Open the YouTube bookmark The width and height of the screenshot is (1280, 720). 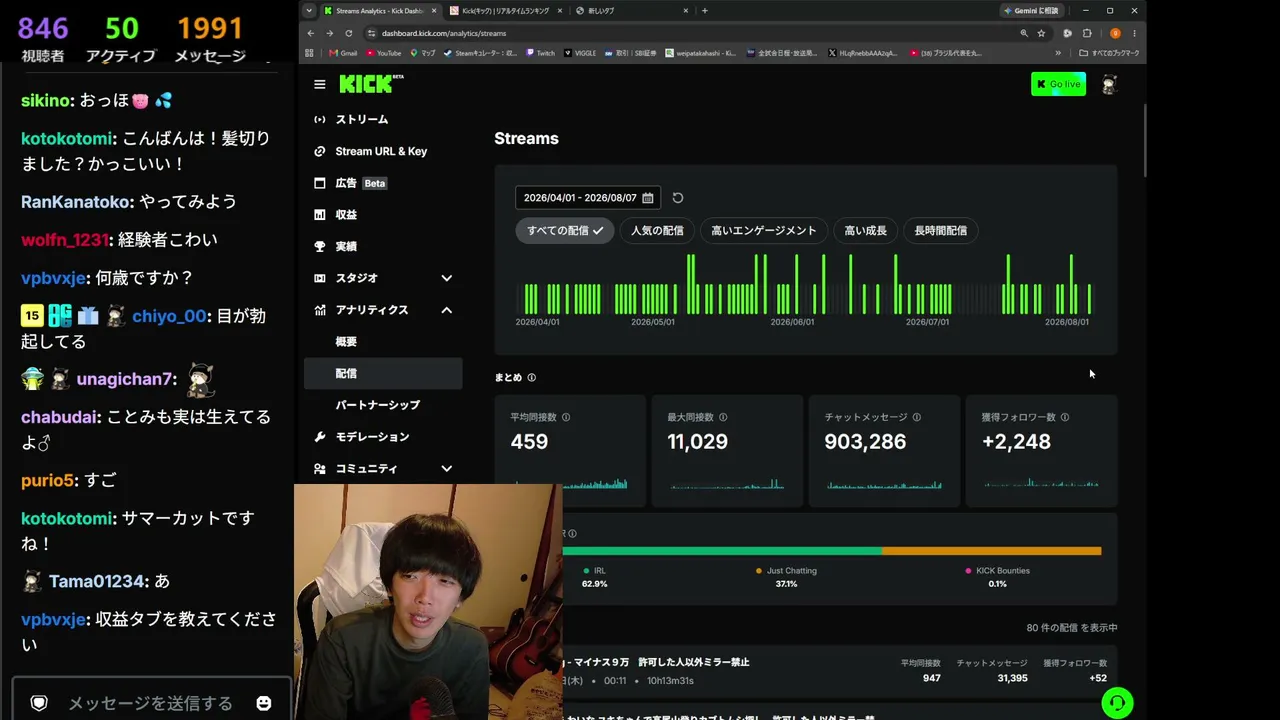pos(384,53)
